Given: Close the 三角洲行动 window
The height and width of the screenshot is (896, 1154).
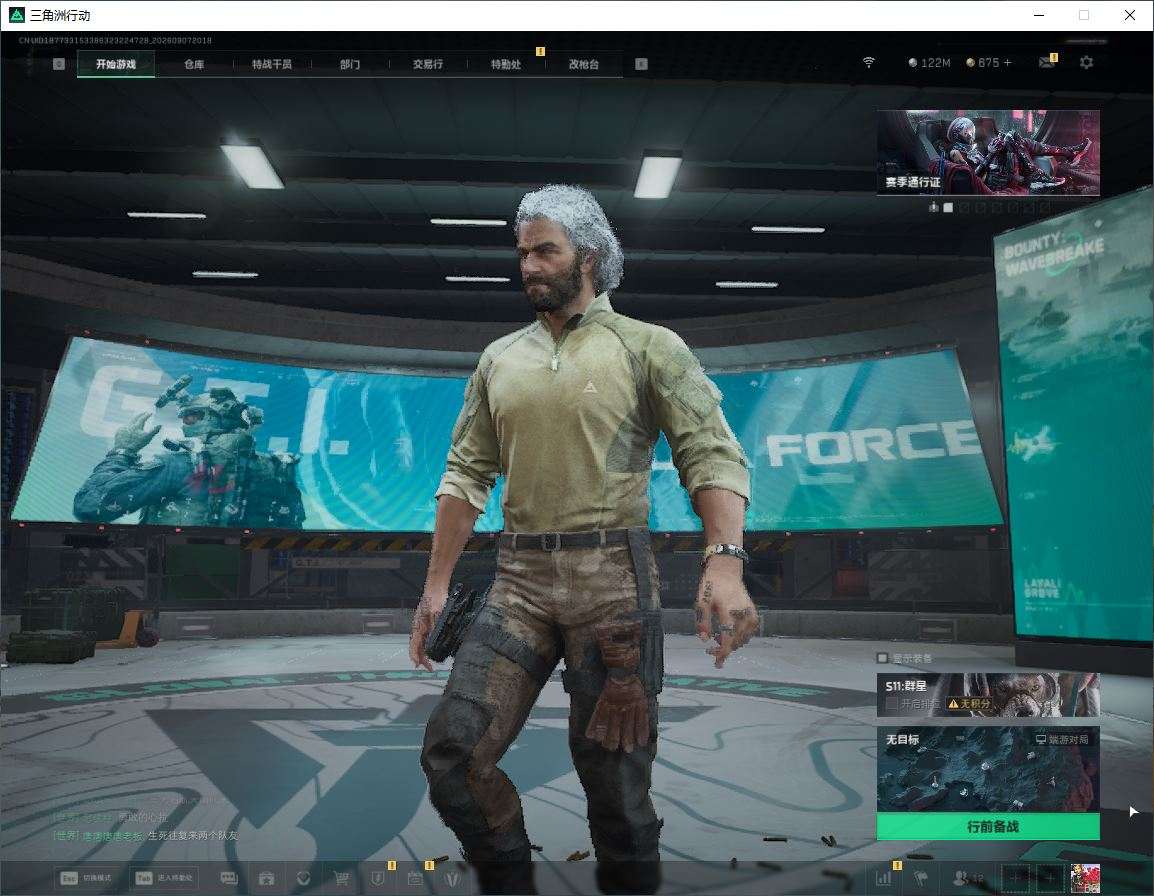Looking at the screenshot, I should click(1130, 15).
